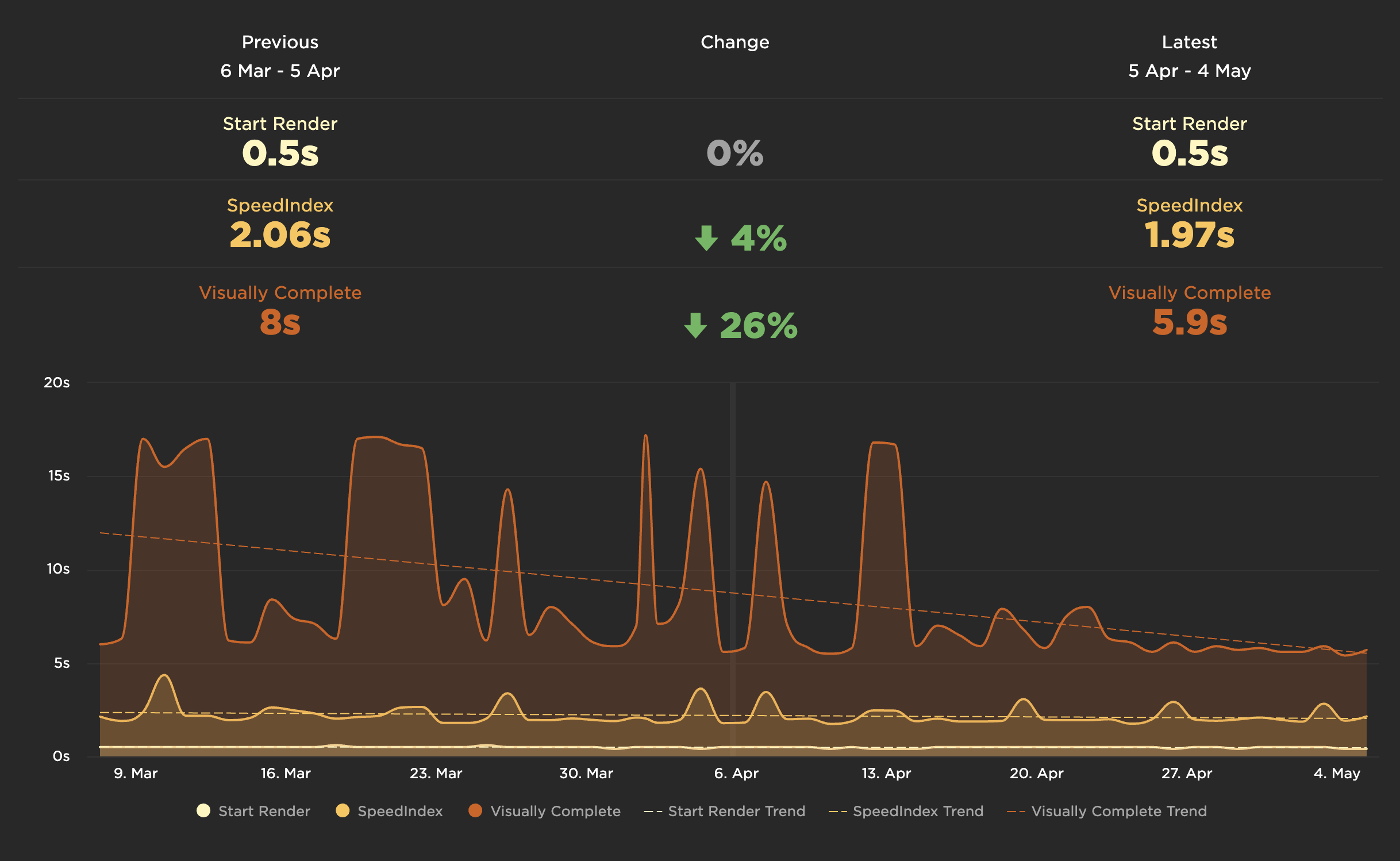Toggle the Start Render legend item
1400x861 pixels.
tap(253, 811)
